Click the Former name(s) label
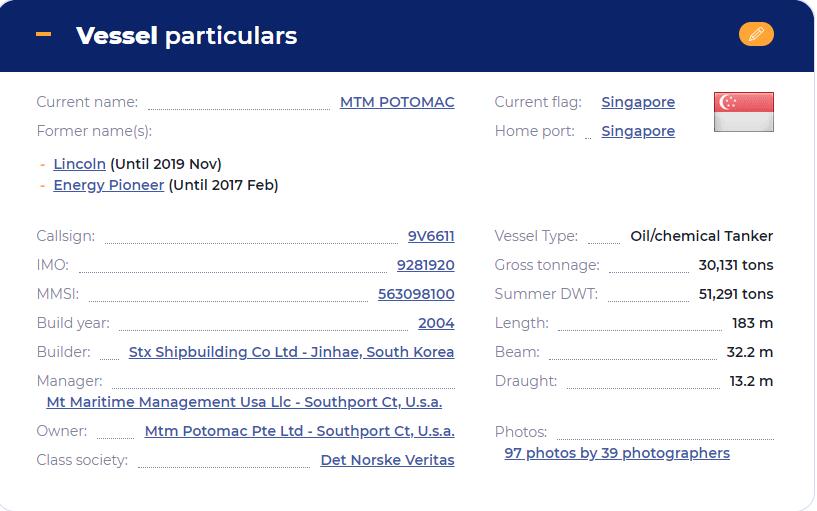 [94, 131]
